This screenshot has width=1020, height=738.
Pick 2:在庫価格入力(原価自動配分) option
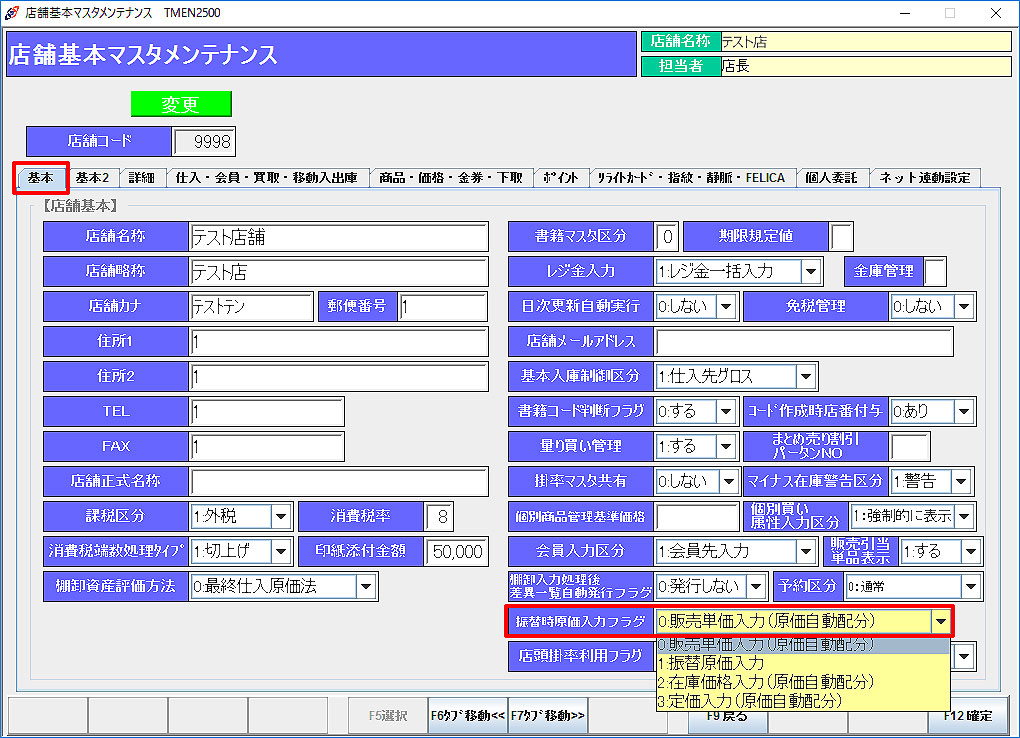(x=766, y=682)
